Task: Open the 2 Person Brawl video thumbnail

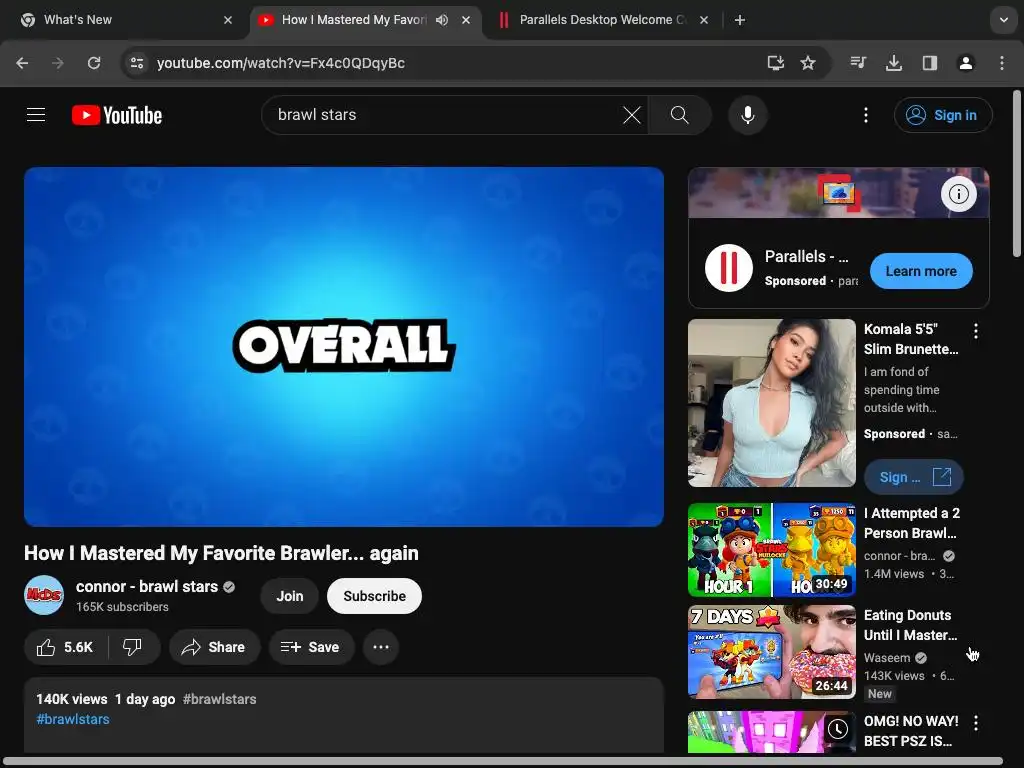Action: click(x=771, y=550)
